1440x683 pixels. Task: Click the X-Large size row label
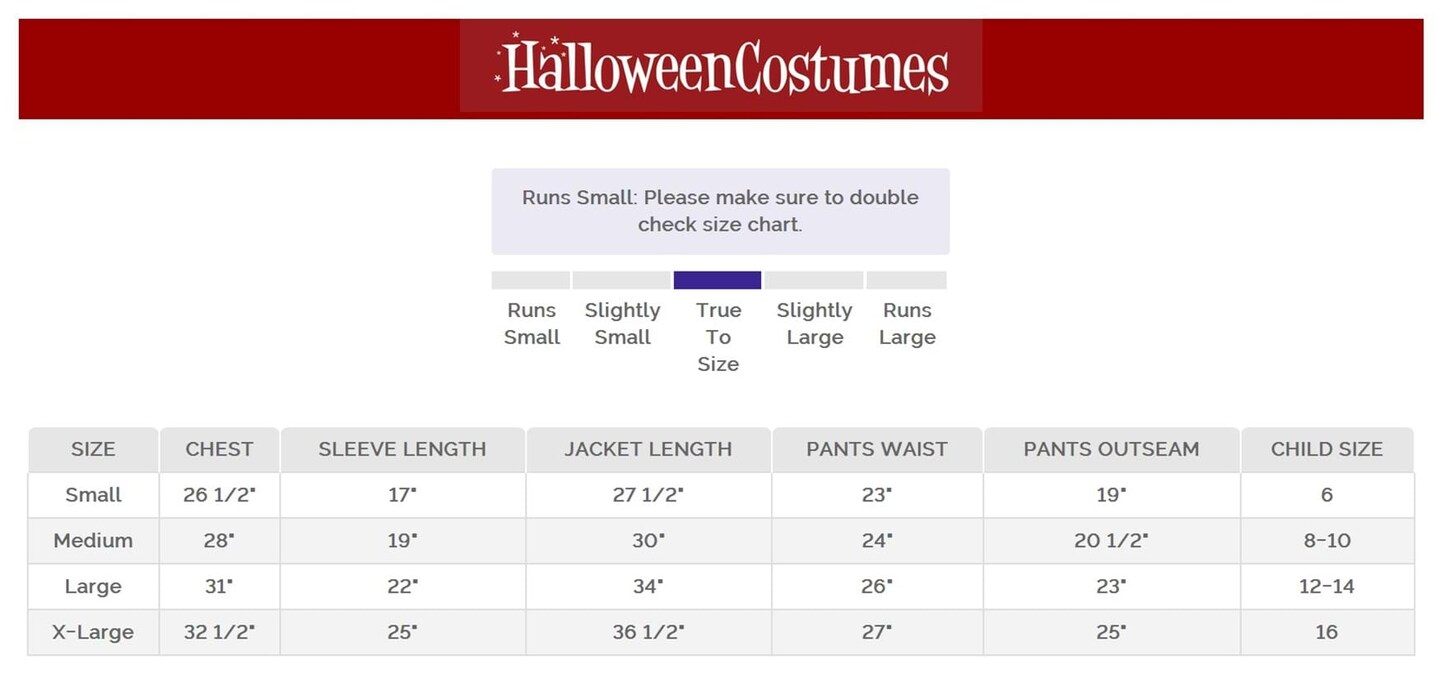[x=93, y=633]
